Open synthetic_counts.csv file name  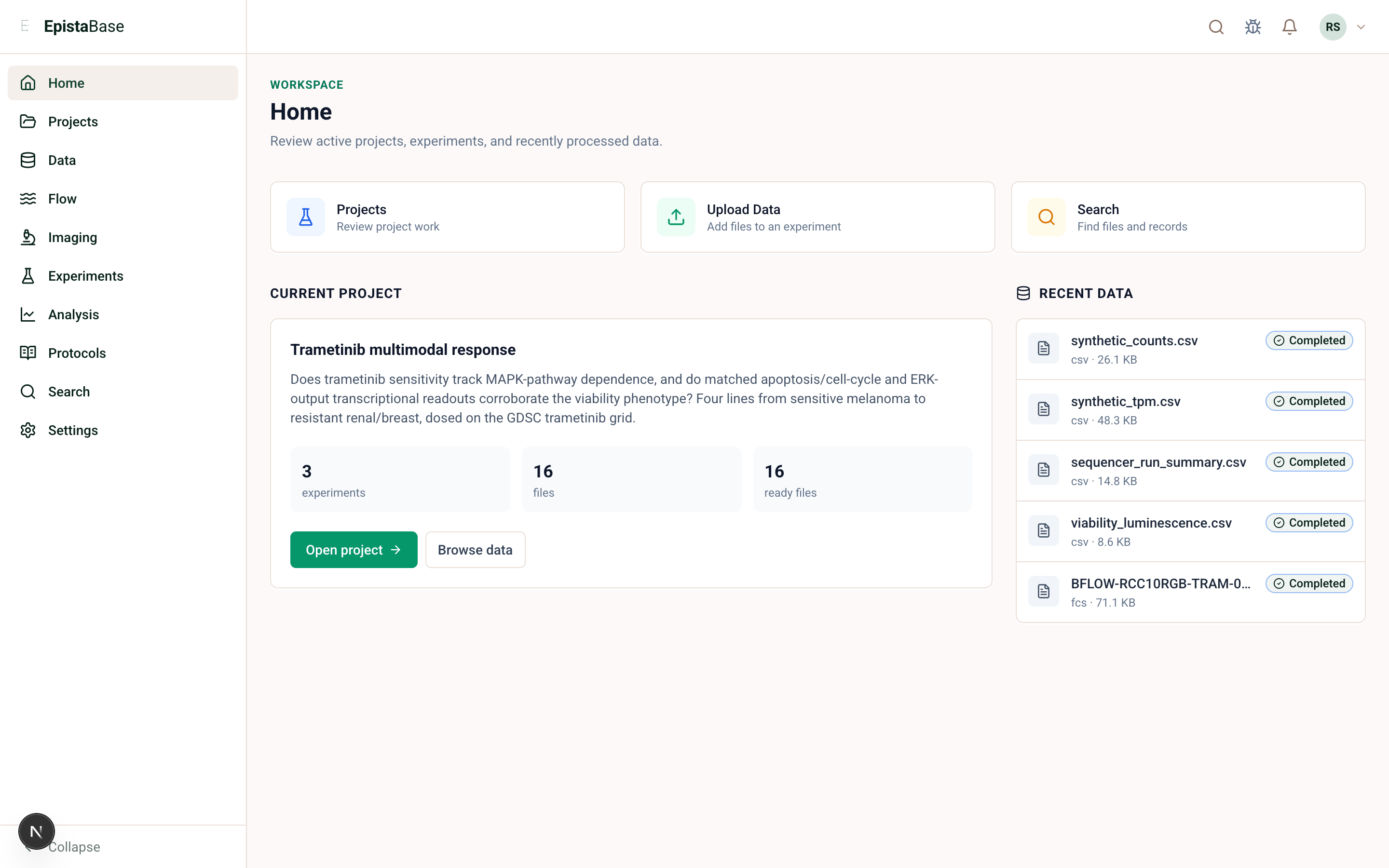(1134, 341)
